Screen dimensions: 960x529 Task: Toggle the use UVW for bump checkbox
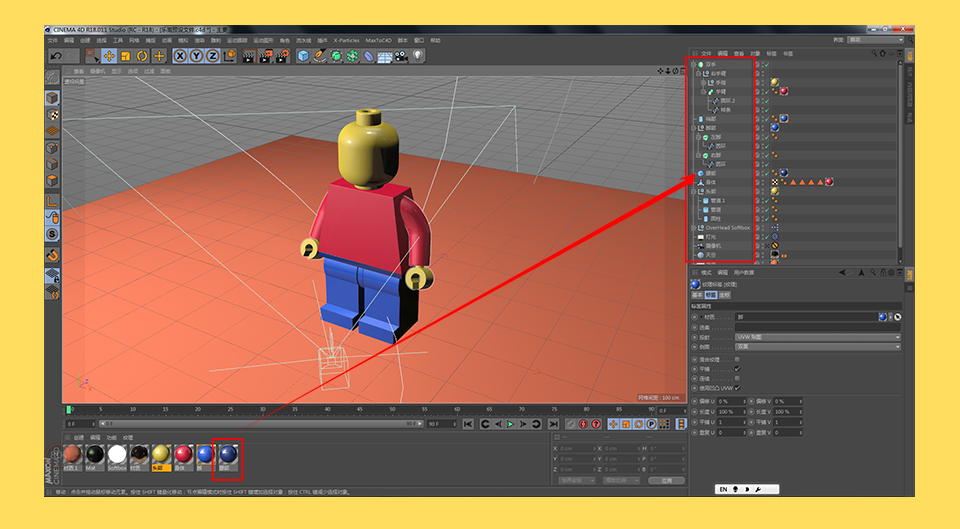pyautogui.click(x=737, y=388)
